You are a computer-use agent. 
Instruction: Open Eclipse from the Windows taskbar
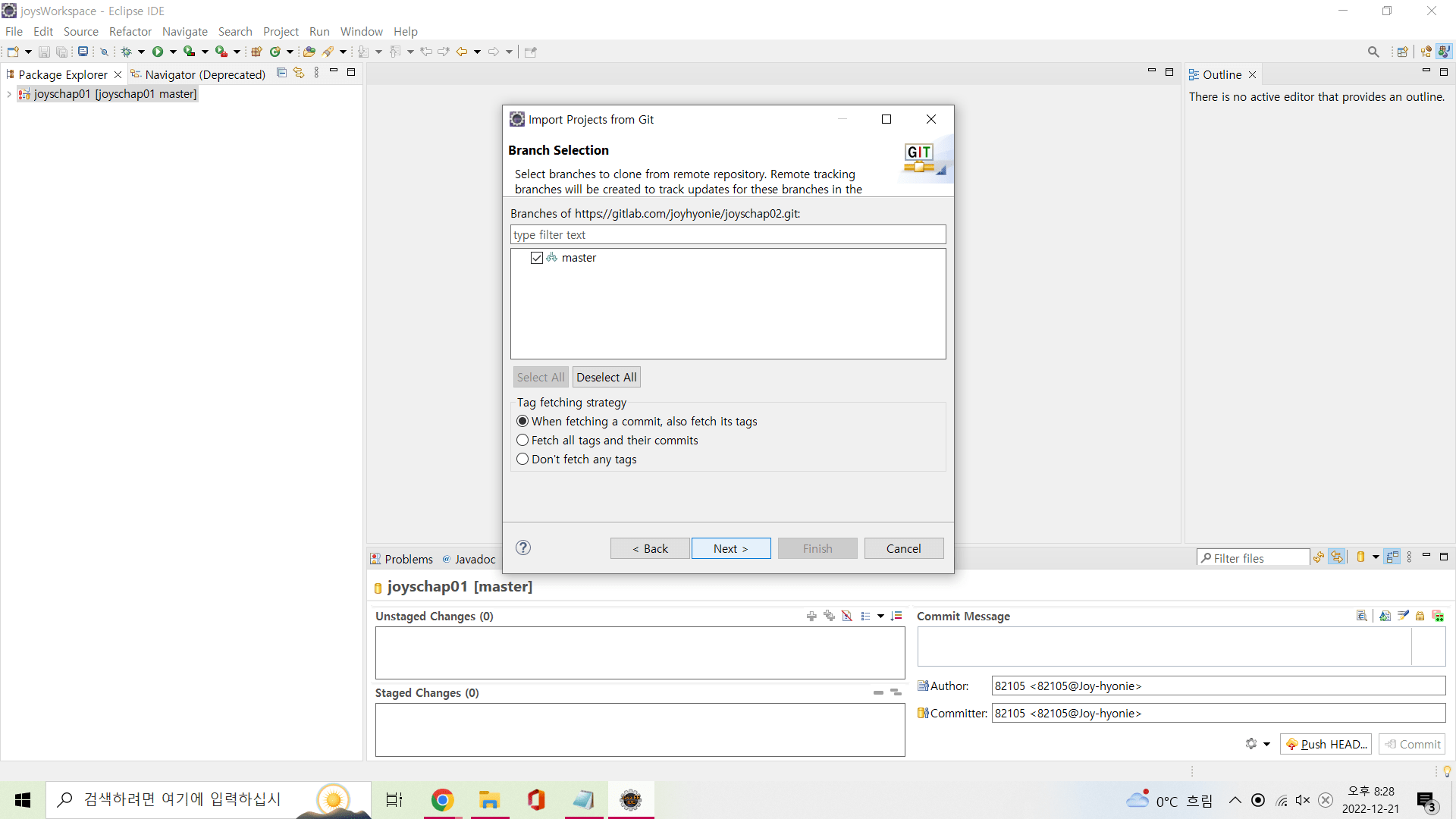tap(630, 799)
